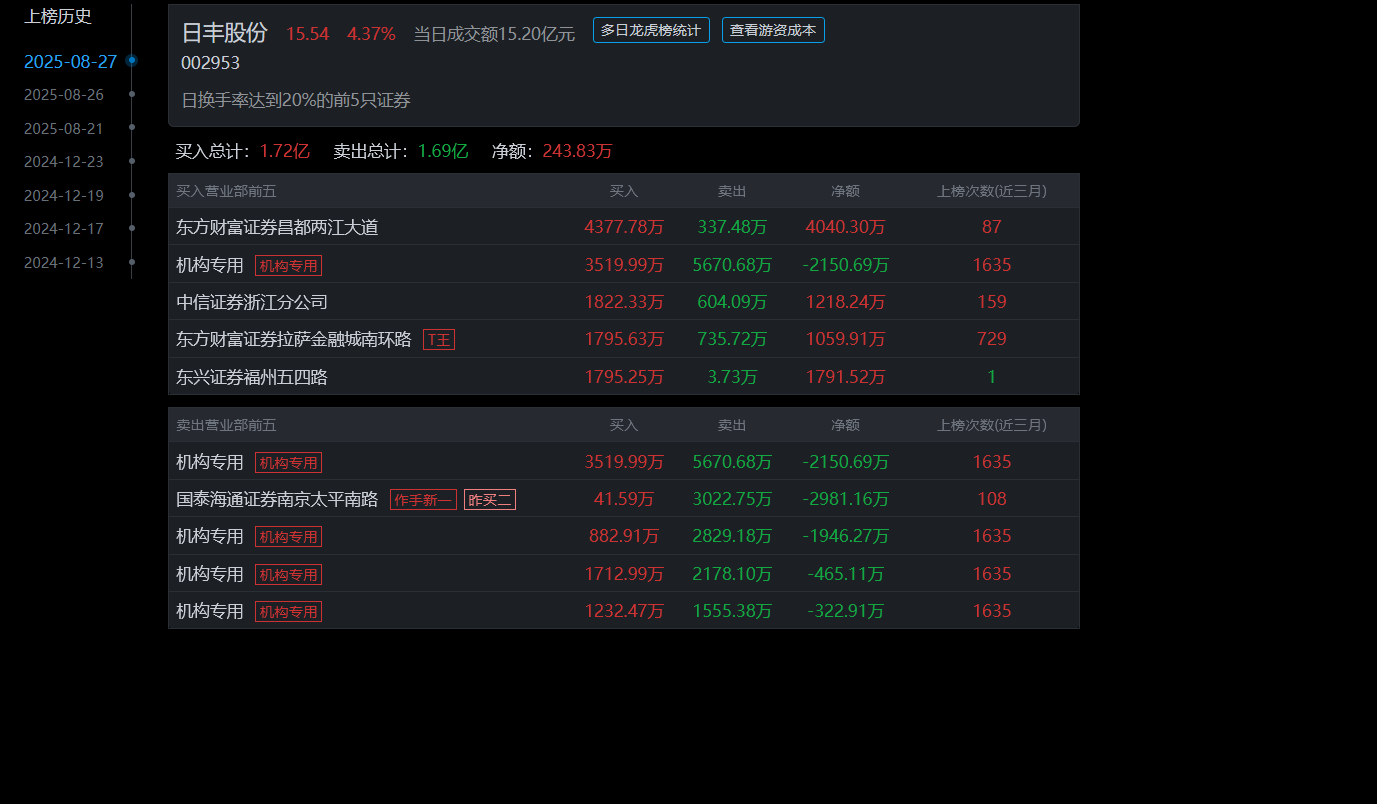
Task: Click the listing count 729
Action: tap(992, 339)
